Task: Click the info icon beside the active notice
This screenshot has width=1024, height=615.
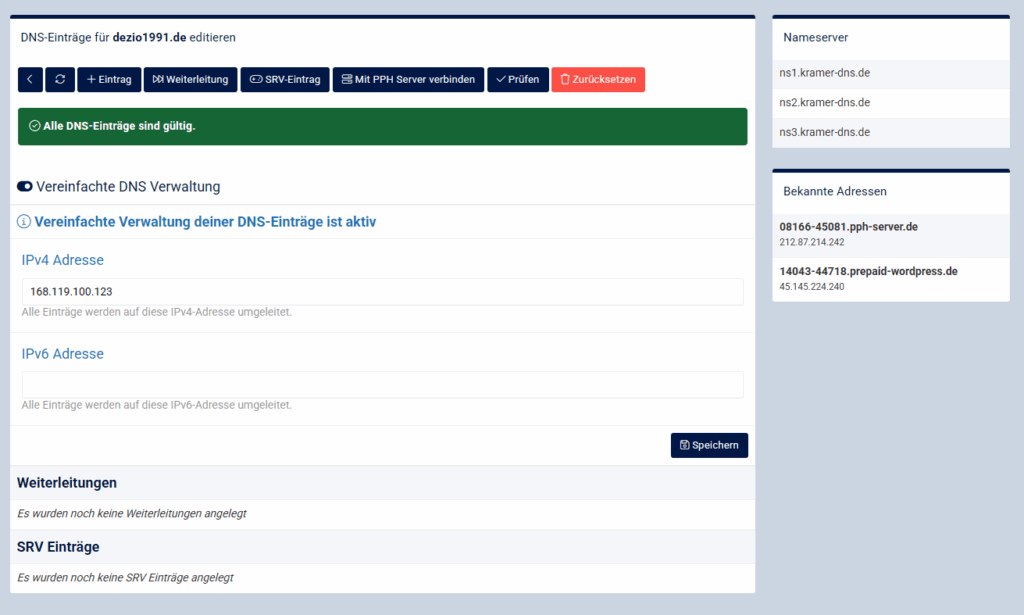Action: point(24,222)
